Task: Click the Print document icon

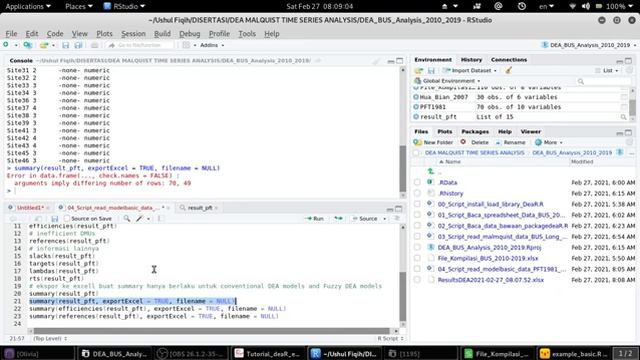Action: pos(94,45)
